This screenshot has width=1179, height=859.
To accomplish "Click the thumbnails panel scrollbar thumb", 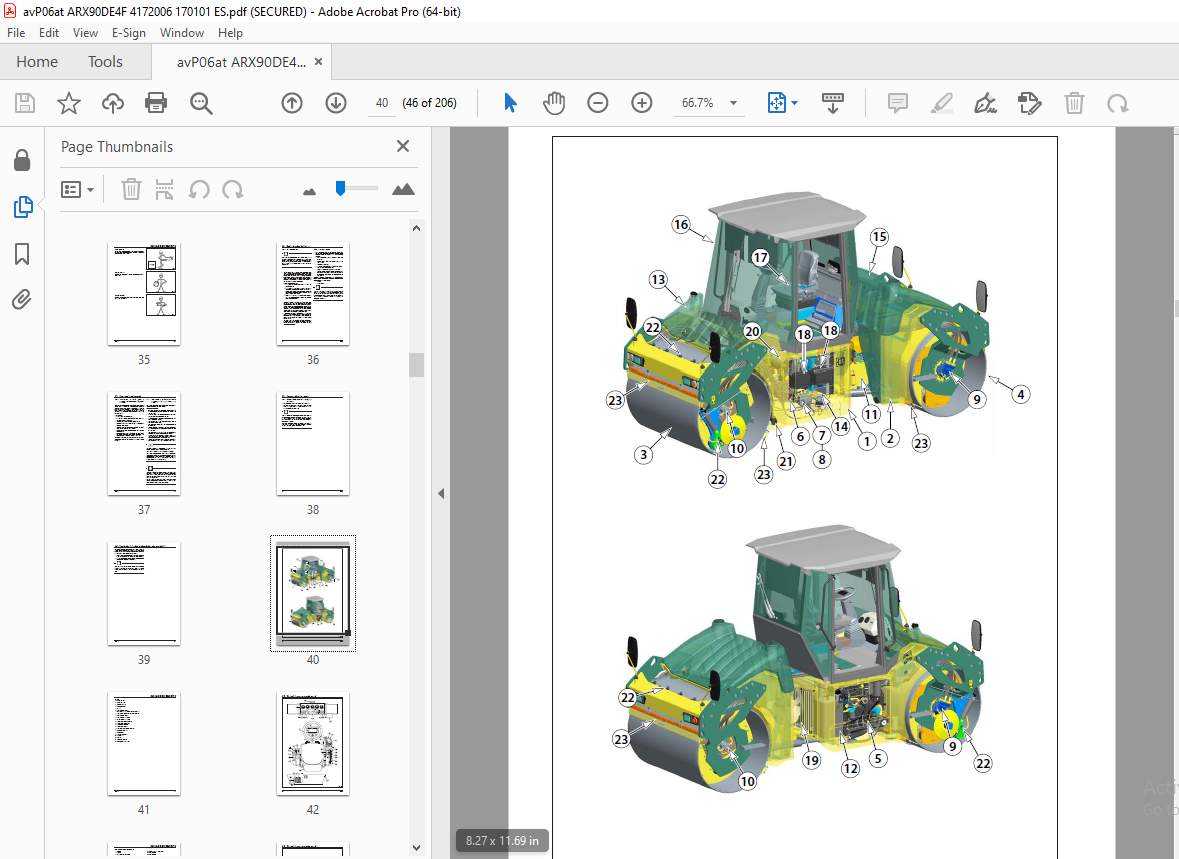I will click(417, 365).
